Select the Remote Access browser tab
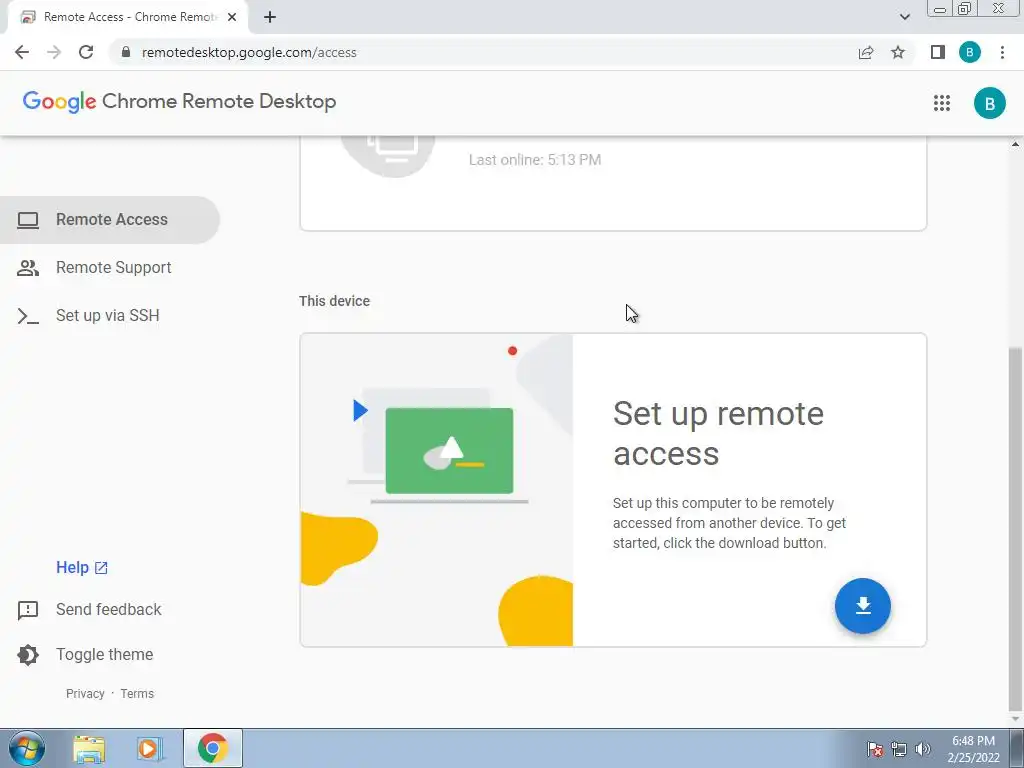This screenshot has height=768, width=1024. (x=129, y=17)
